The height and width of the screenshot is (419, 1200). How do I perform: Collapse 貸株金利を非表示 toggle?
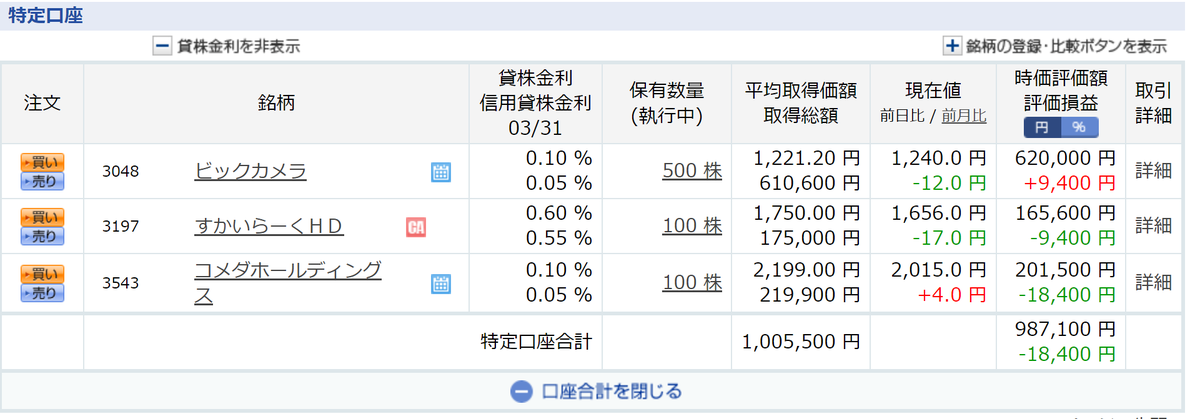[x=226, y=46]
